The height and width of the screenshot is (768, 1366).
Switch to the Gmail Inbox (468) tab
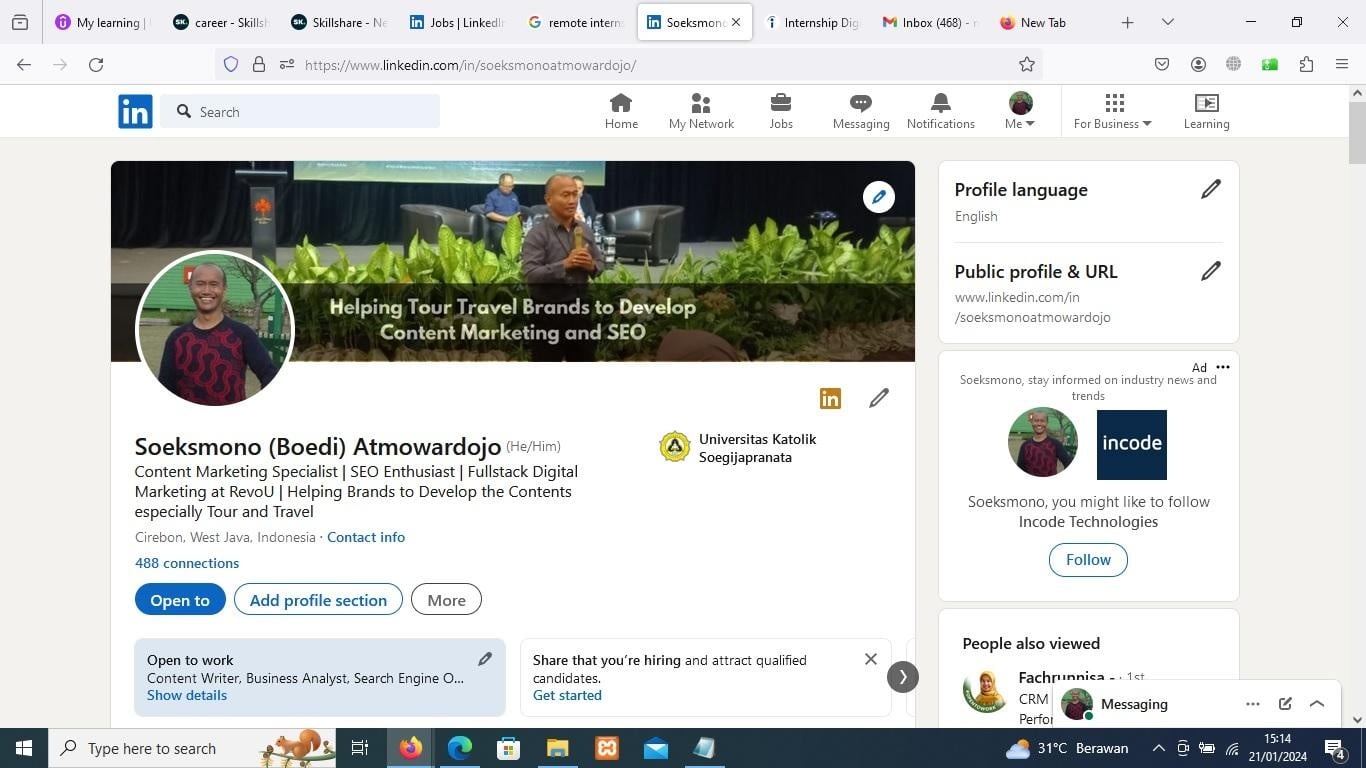coord(929,22)
